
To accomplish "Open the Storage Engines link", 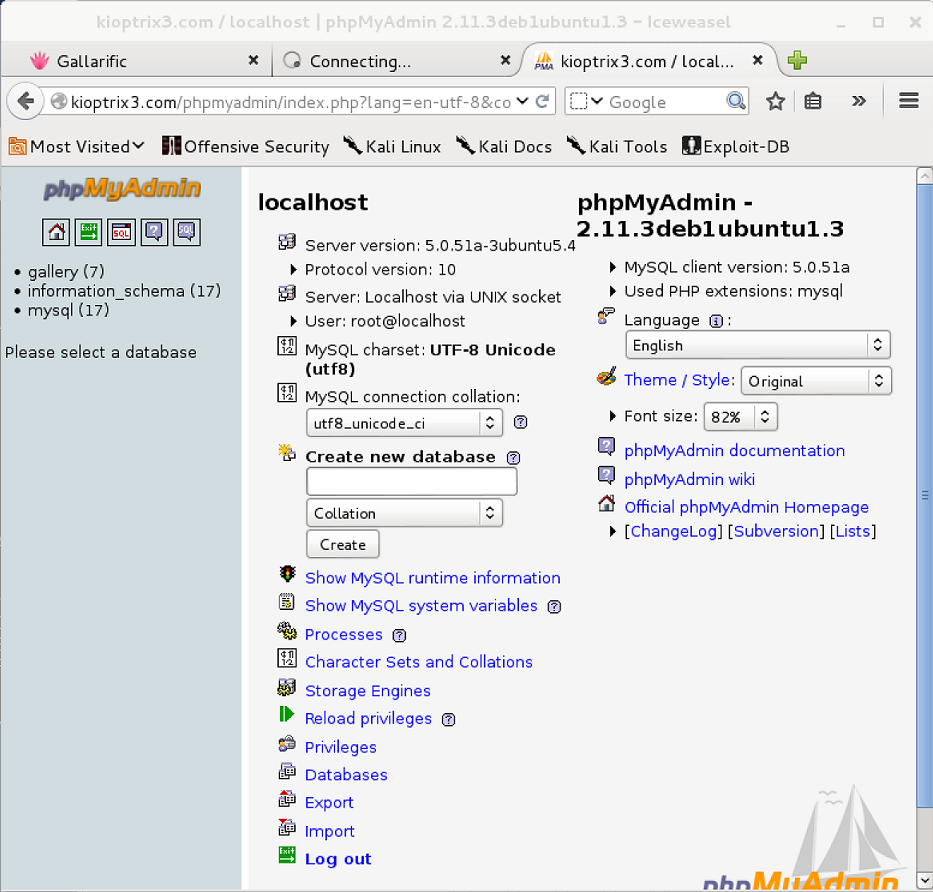I will click(x=368, y=691).
